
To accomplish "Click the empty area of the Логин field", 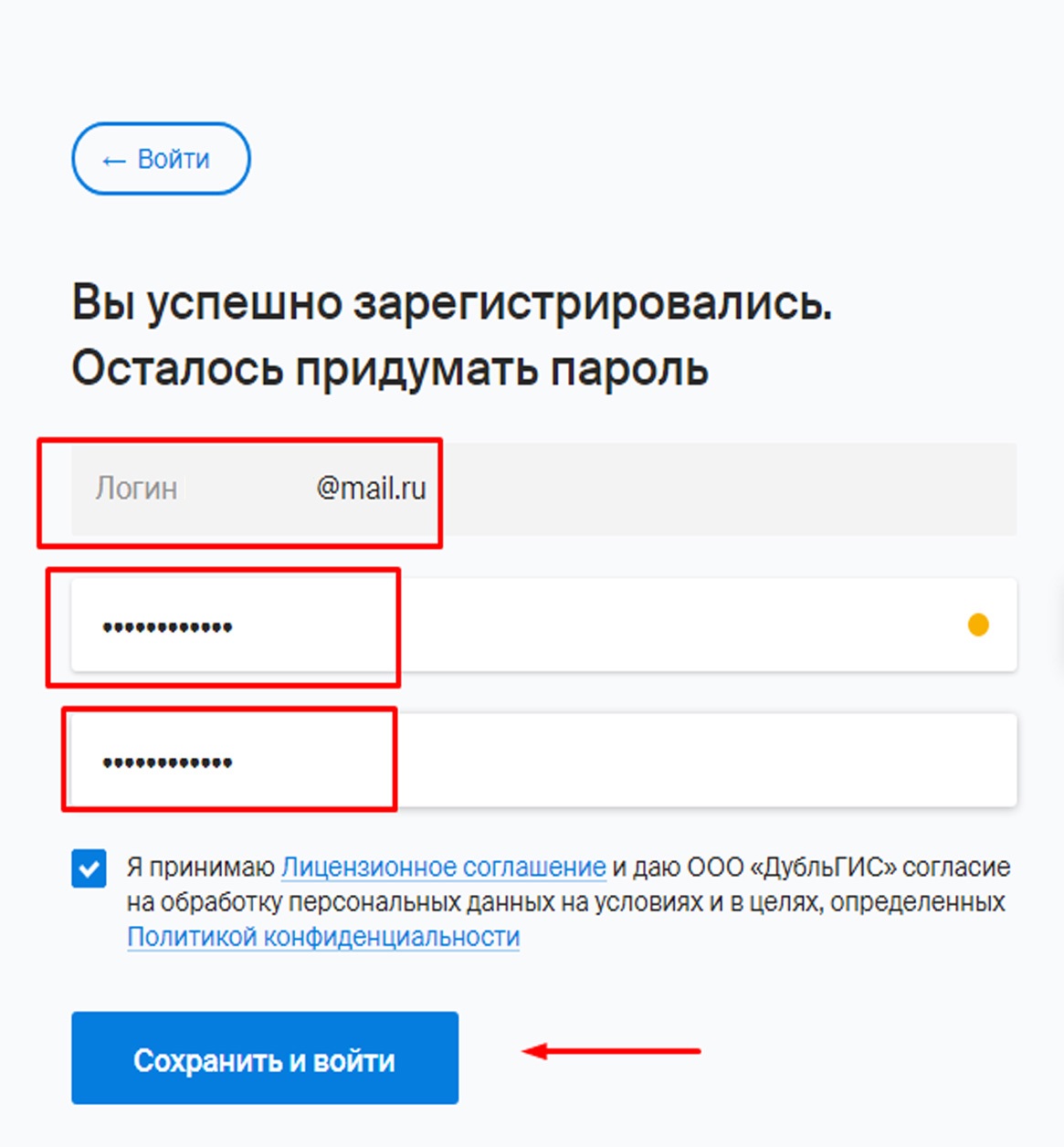I will point(722,489).
